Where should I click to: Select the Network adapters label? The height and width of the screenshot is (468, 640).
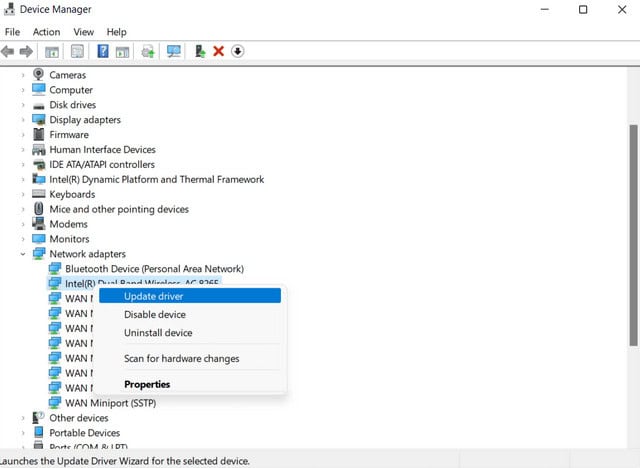pyautogui.click(x=88, y=254)
